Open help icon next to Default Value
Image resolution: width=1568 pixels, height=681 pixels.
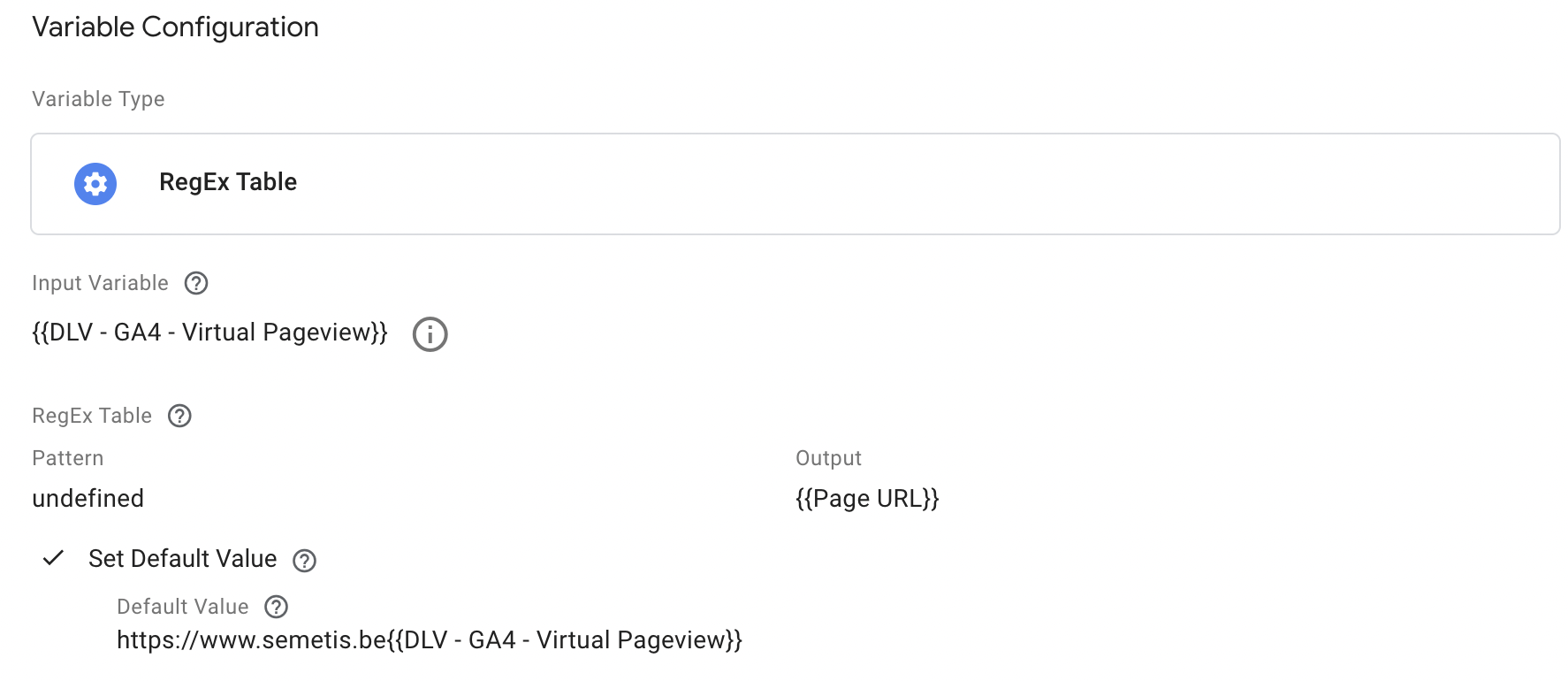coord(277,607)
